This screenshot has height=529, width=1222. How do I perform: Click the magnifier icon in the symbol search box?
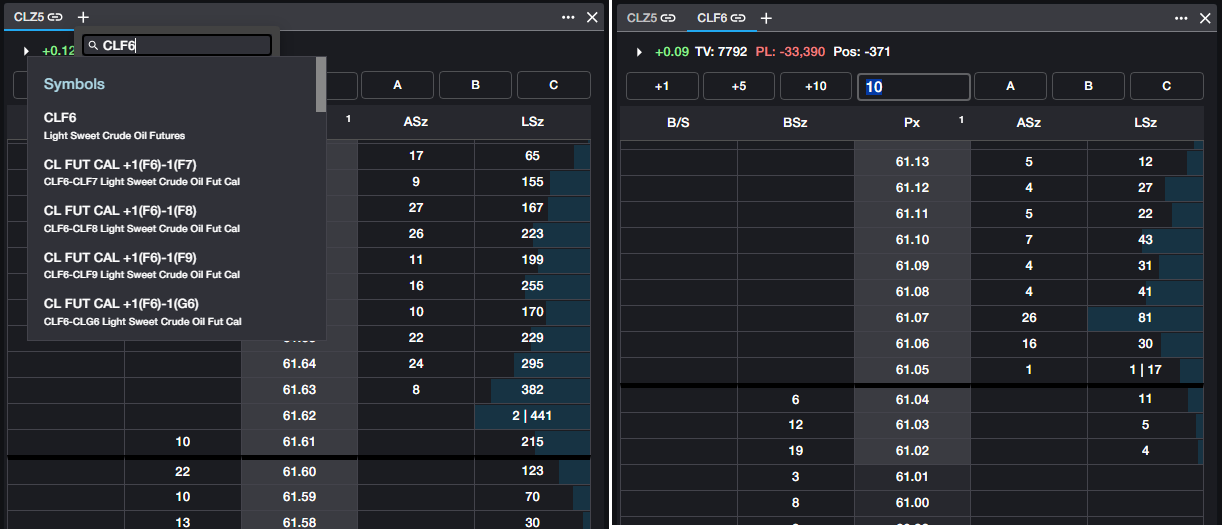(92, 45)
